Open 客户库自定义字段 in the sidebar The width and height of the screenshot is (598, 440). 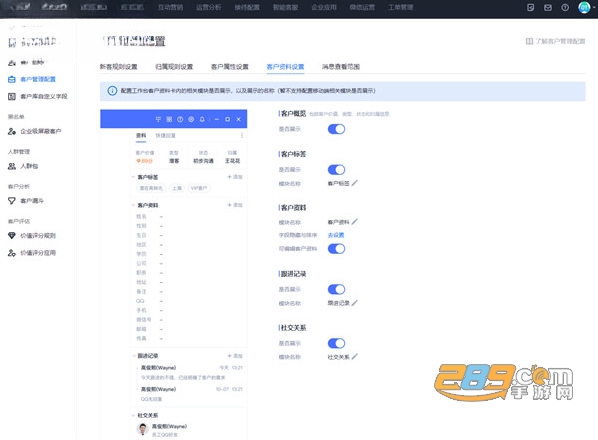click(x=44, y=96)
